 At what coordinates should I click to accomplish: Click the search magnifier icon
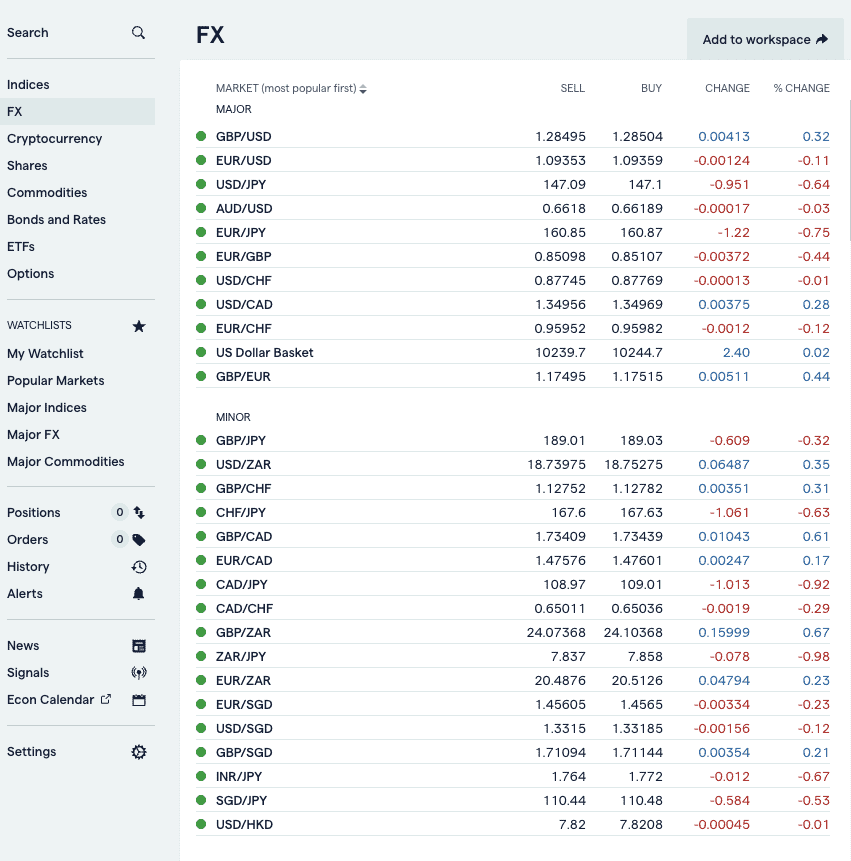point(138,33)
